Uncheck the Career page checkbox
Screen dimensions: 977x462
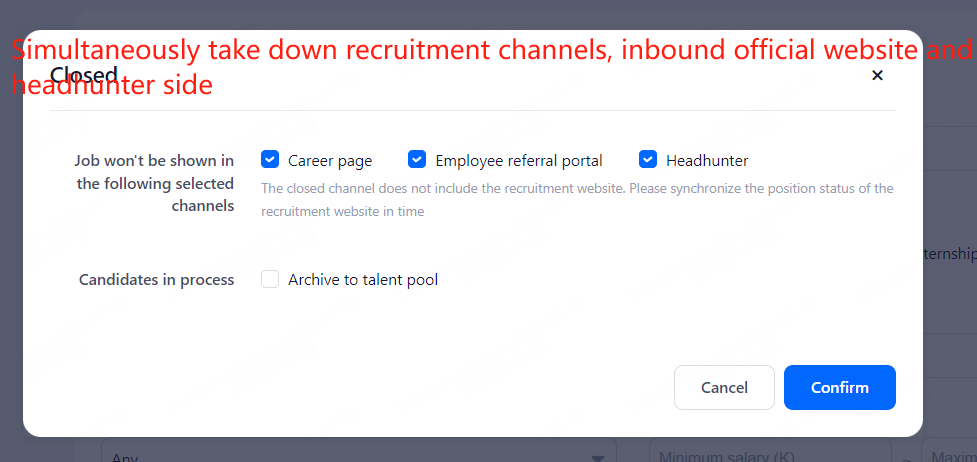coord(269,160)
